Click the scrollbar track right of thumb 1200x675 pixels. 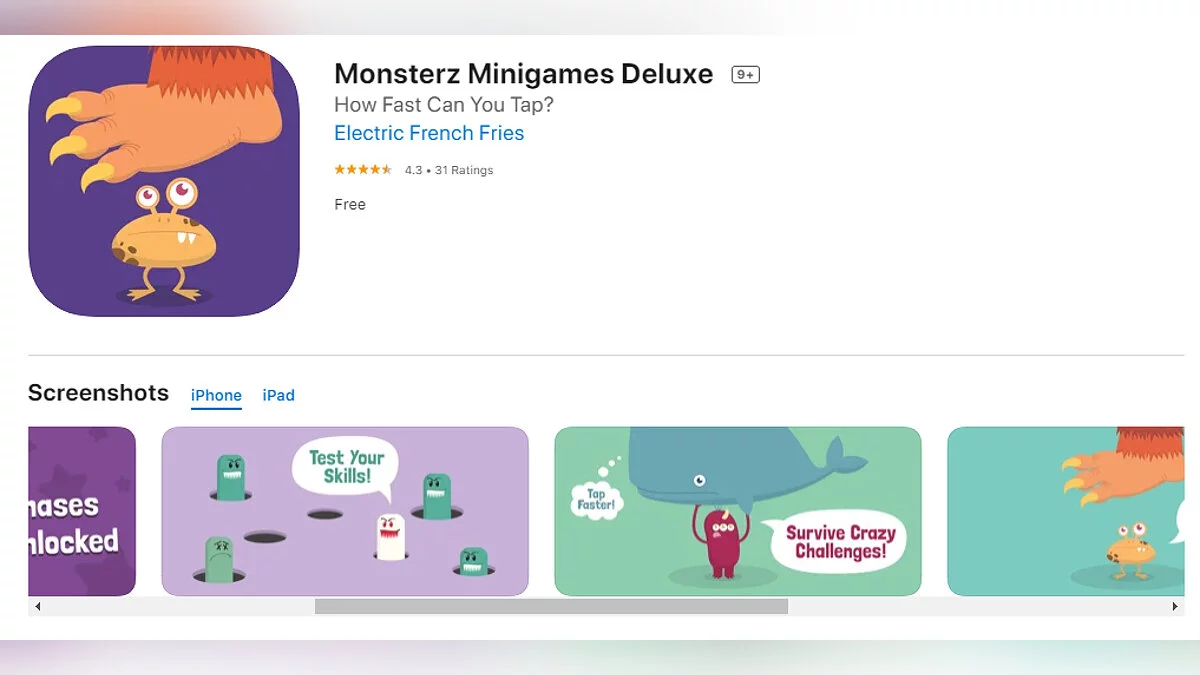pos(976,606)
